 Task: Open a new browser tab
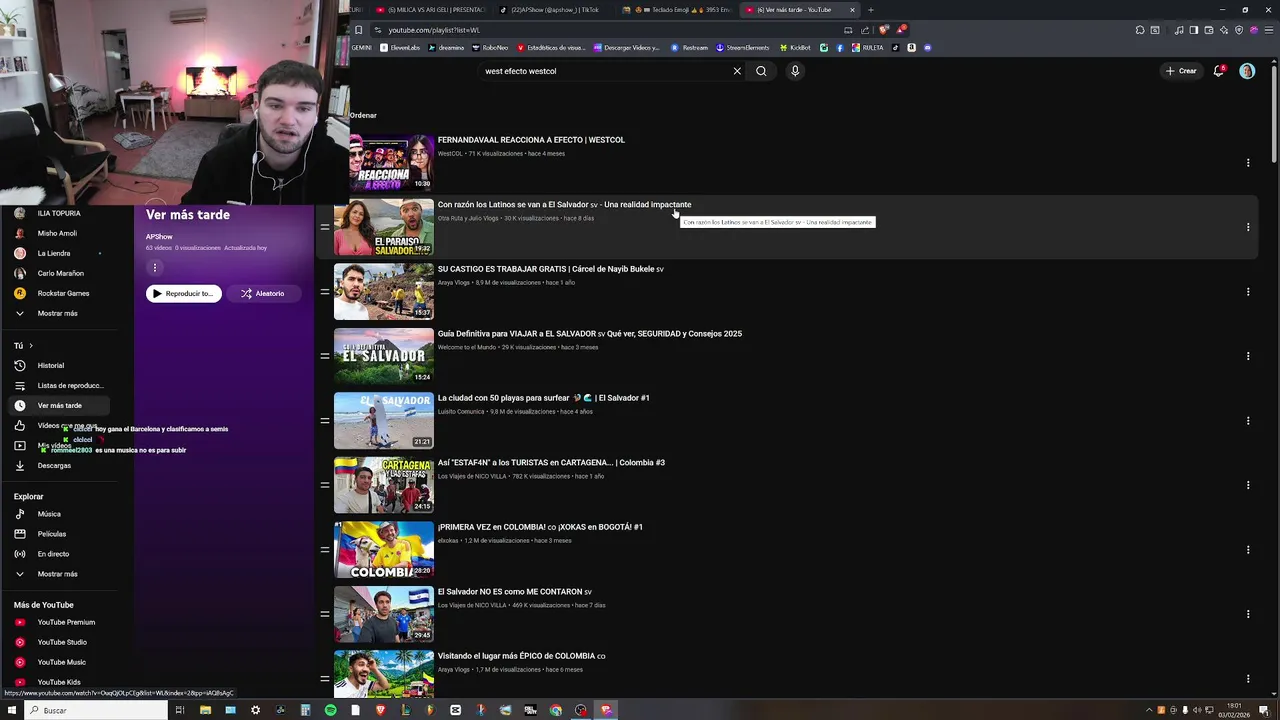tap(870, 10)
